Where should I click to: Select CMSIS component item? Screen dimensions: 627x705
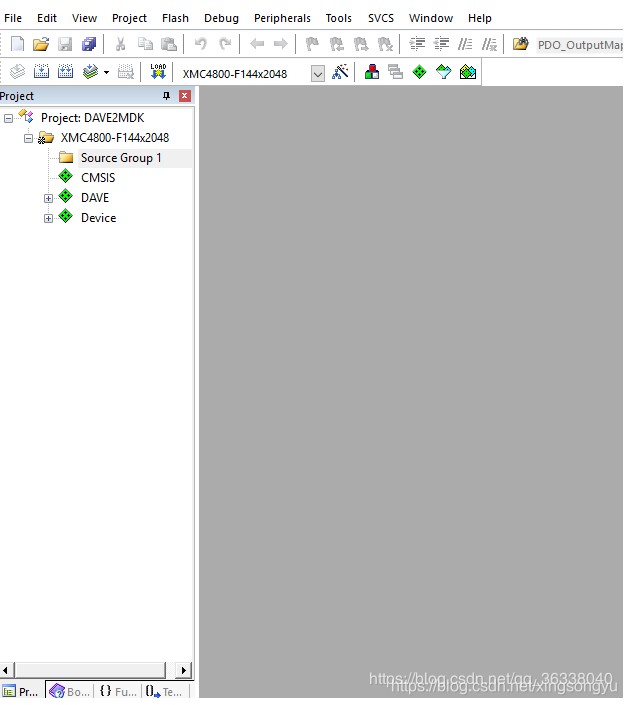98,178
